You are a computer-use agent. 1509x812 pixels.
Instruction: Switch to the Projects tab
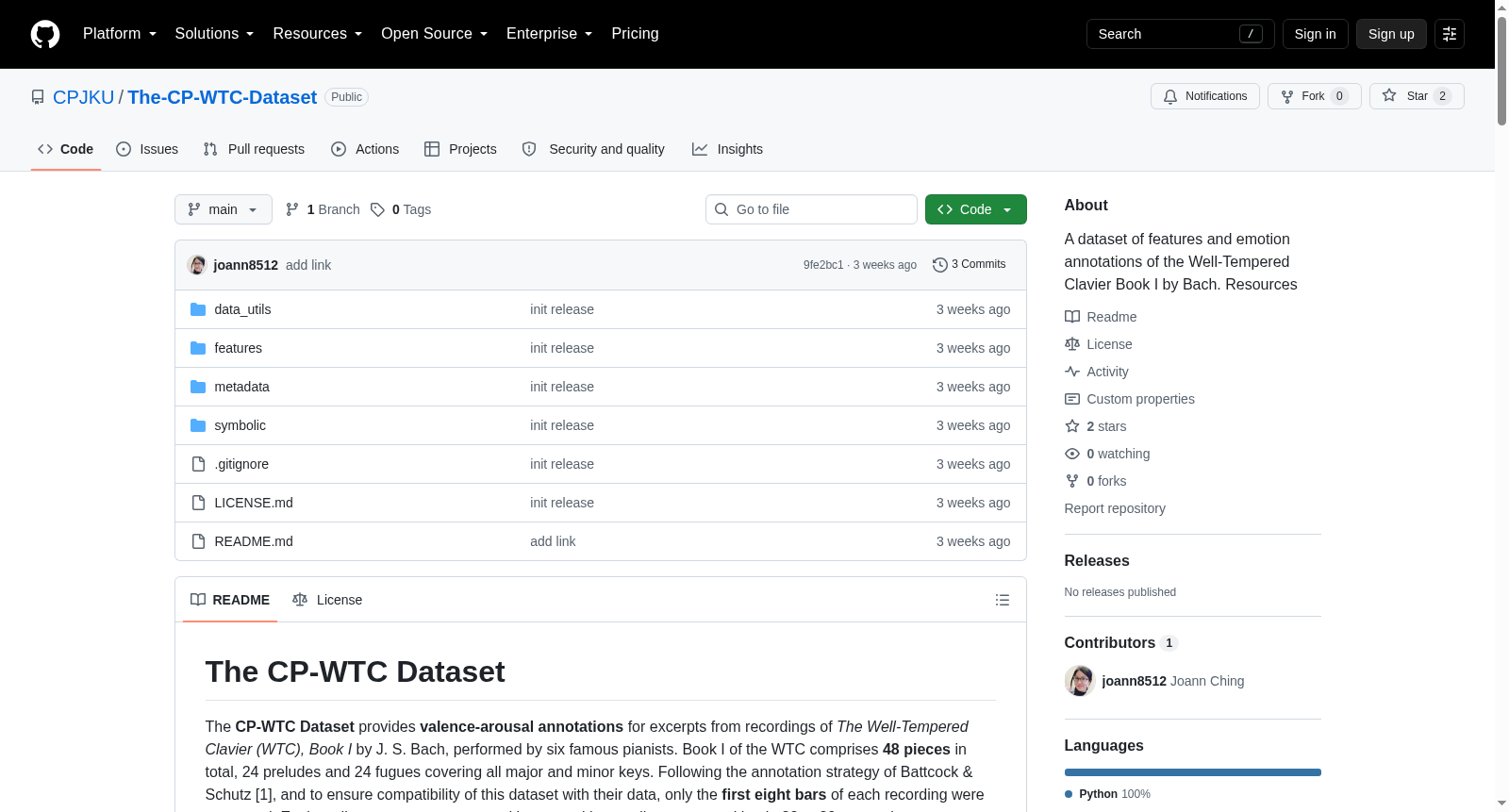coord(460,149)
